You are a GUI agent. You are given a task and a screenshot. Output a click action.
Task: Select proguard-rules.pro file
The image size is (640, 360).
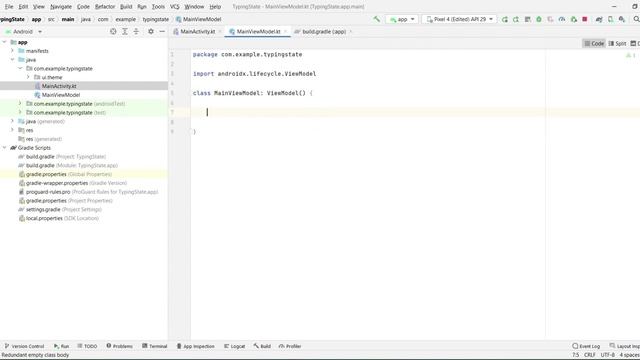tap(88, 192)
